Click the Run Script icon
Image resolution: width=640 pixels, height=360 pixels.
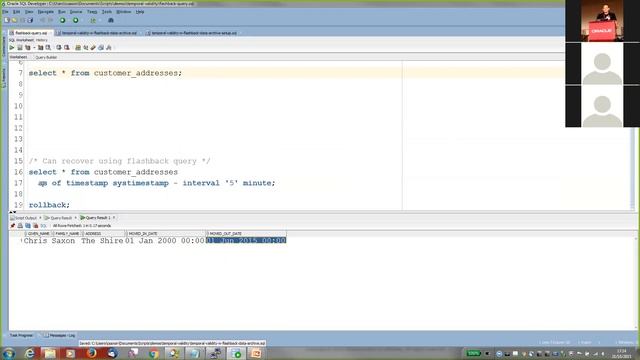tap(20, 48)
